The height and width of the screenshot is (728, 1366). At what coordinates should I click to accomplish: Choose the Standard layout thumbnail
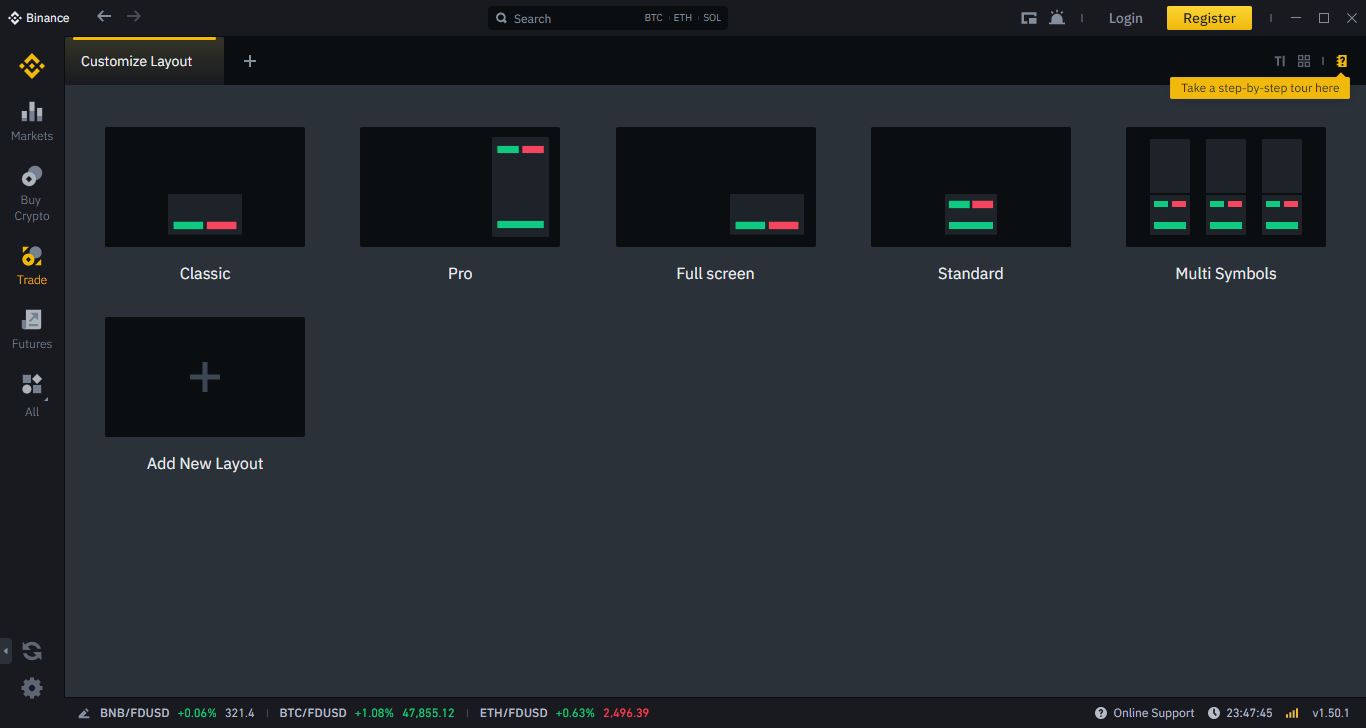(x=971, y=187)
